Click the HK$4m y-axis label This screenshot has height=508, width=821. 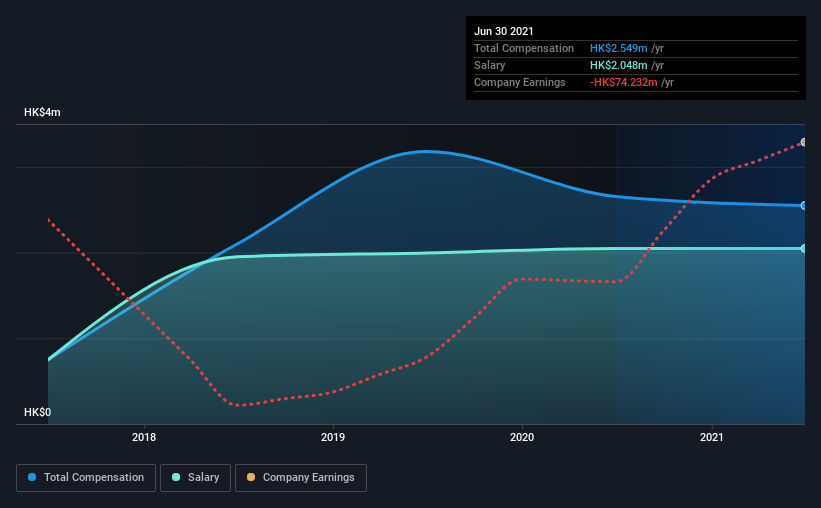point(42,113)
